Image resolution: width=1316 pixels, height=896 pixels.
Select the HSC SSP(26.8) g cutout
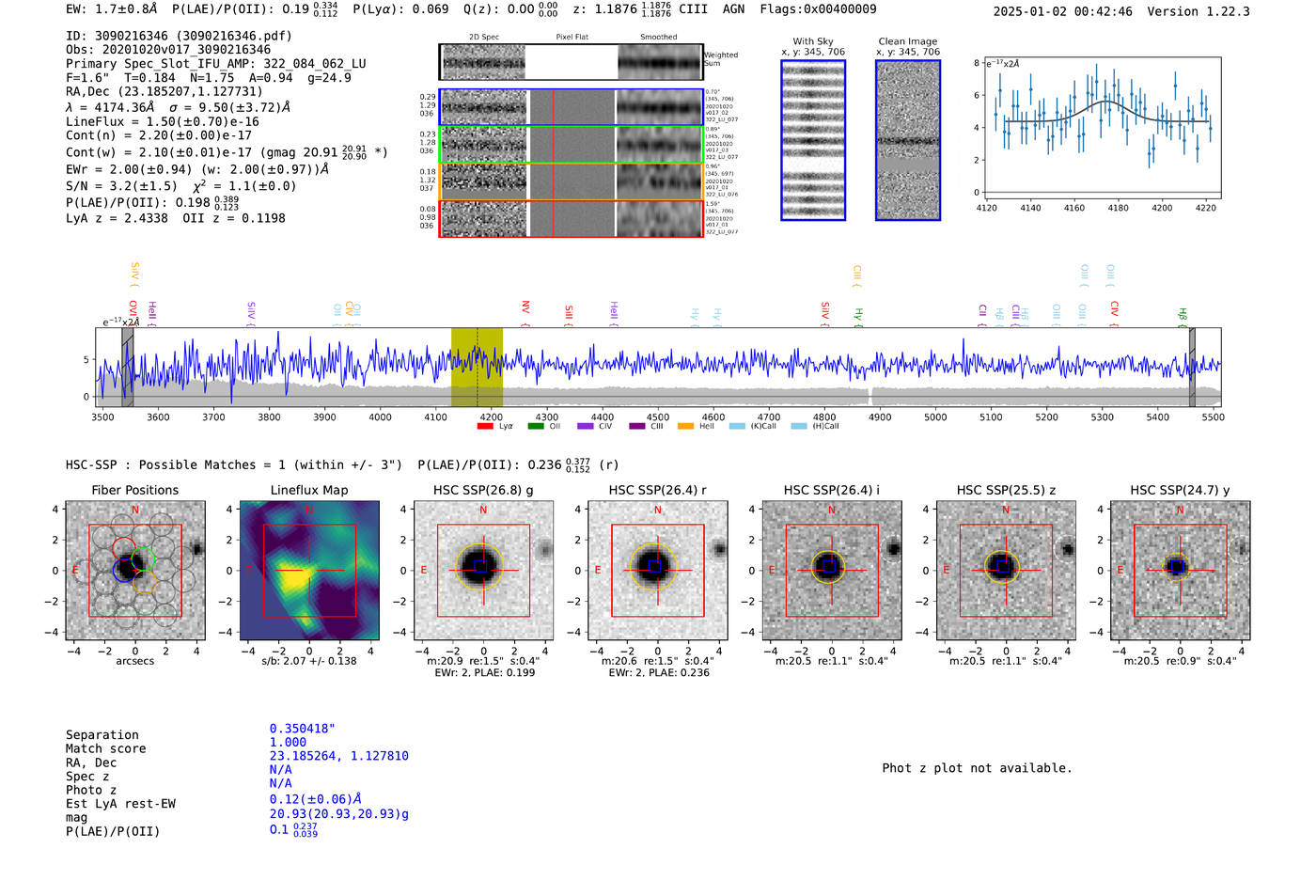pos(483,570)
